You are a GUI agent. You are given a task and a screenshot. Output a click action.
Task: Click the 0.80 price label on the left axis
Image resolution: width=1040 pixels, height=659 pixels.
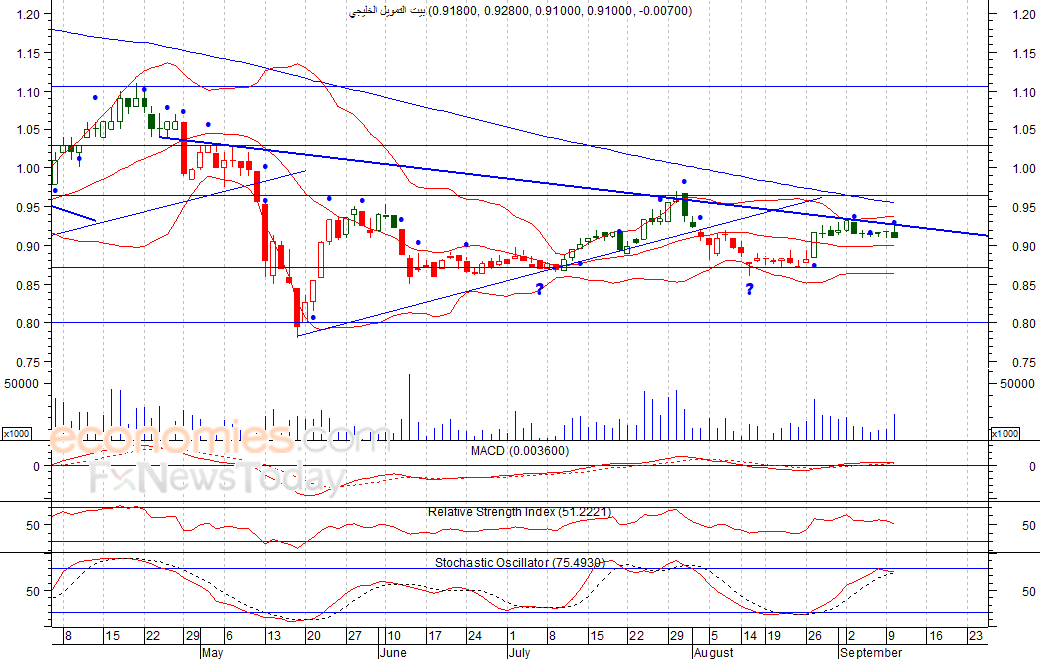coord(29,324)
